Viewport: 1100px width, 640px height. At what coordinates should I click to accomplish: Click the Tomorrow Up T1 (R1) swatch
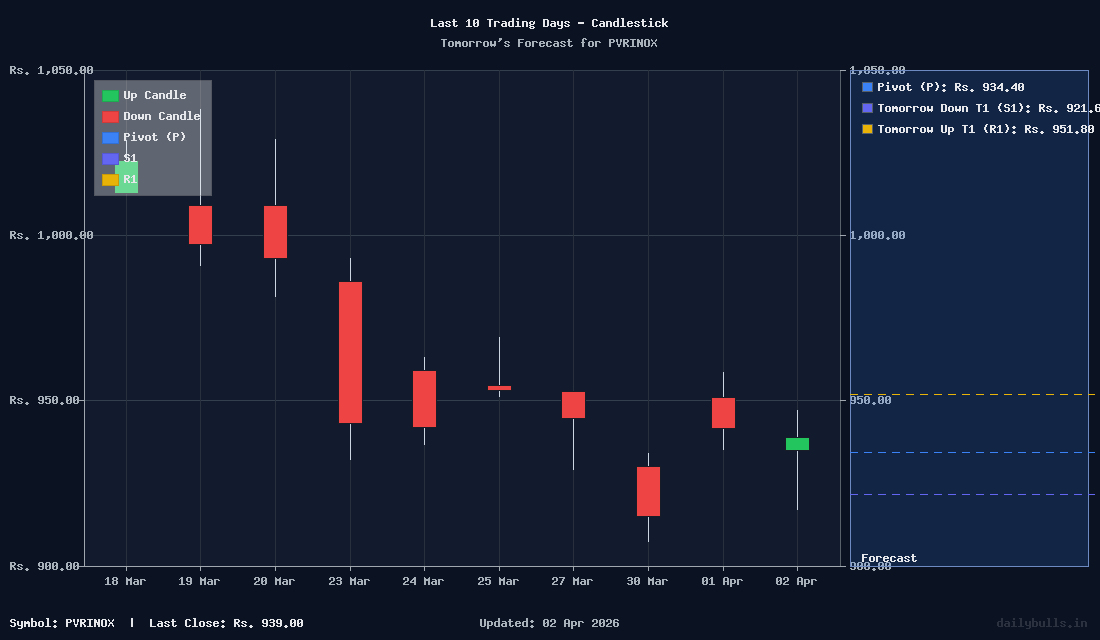(866, 129)
